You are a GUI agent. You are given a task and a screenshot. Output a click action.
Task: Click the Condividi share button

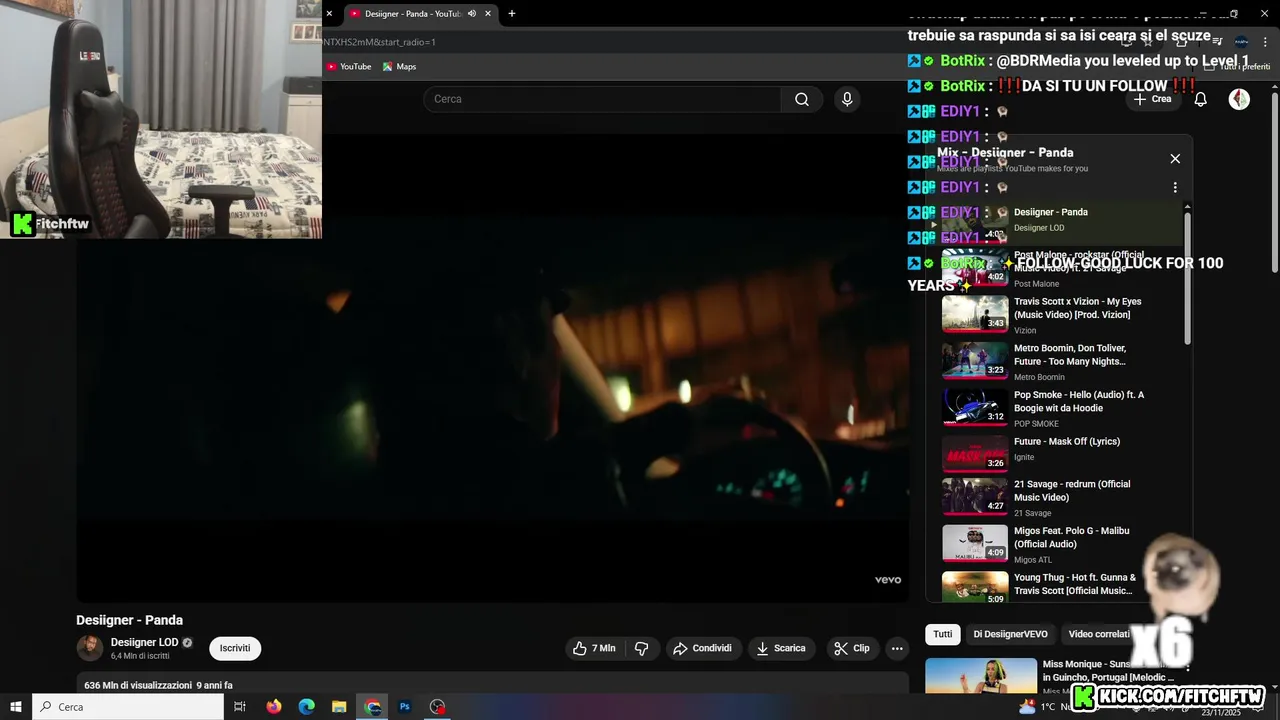(x=703, y=648)
